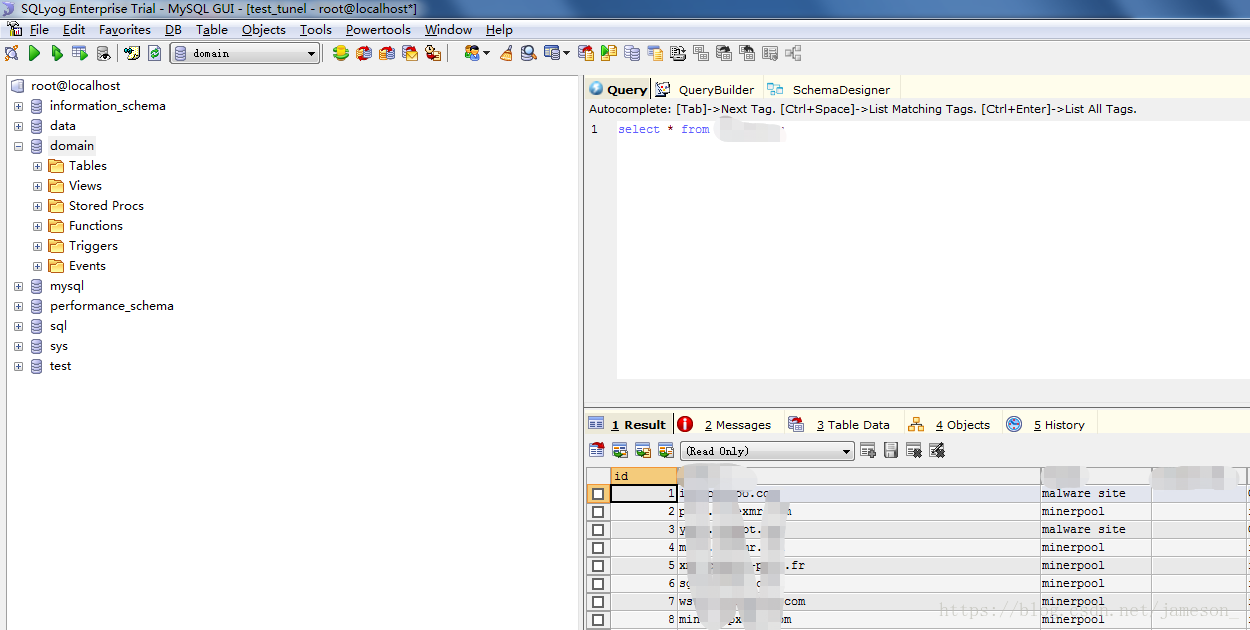Run the query with the green Execute arrow
Image resolution: width=1250 pixels, height=630 pixels.
[35, 53]
